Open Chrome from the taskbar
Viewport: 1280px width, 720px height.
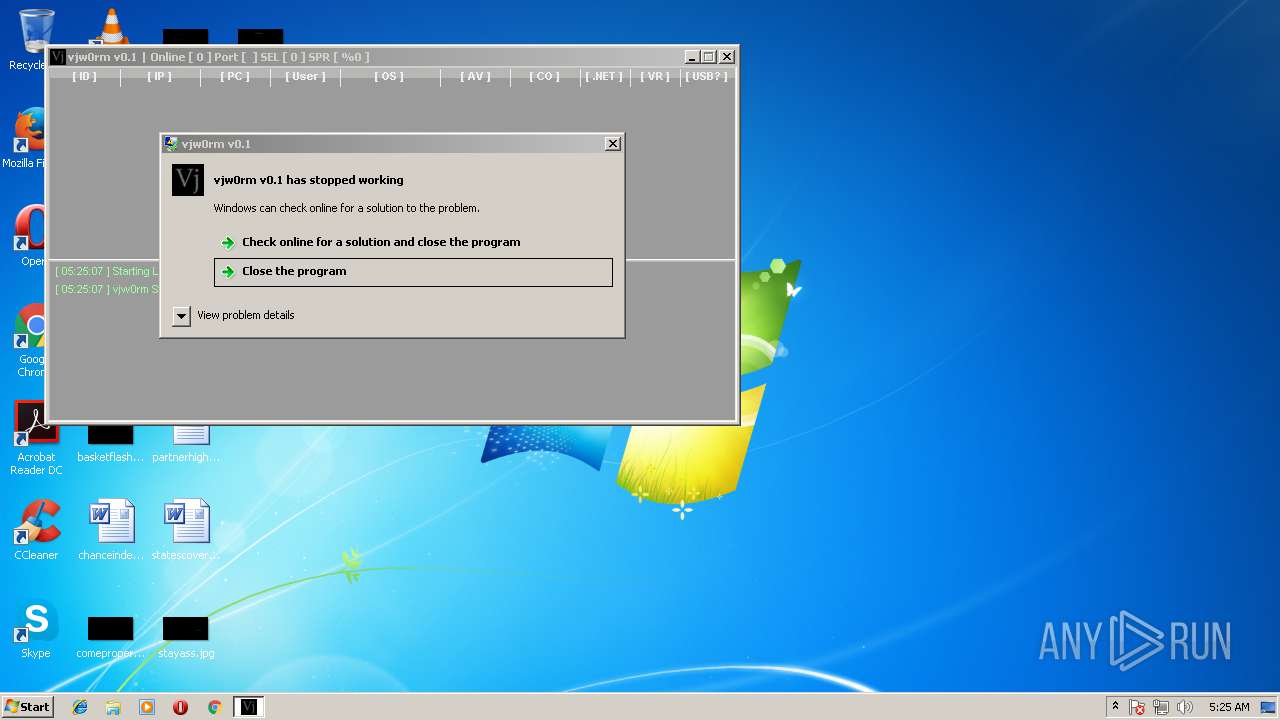pyautogui.click(x=214, y=707)
